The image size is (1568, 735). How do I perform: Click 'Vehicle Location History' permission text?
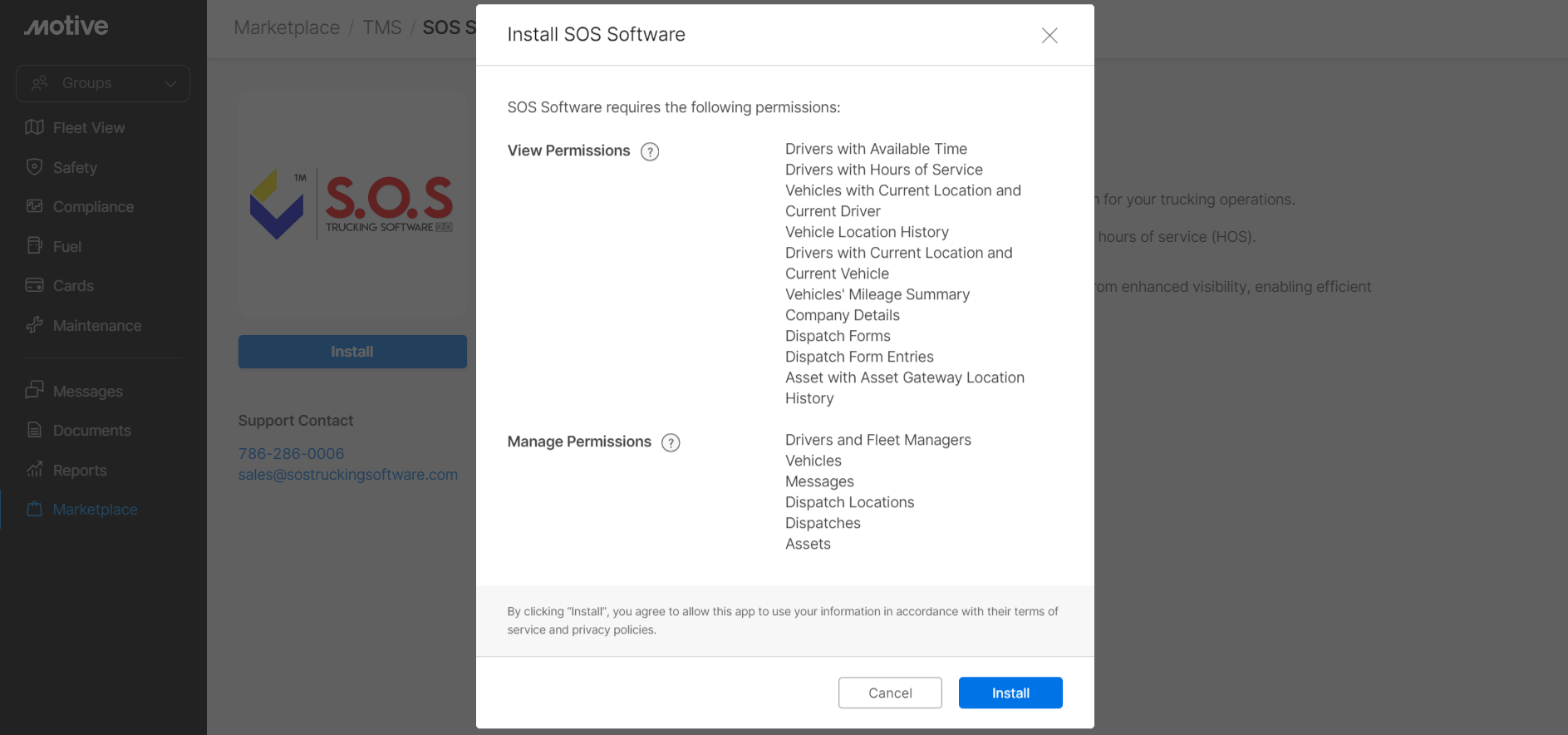[x=867, y=232]
